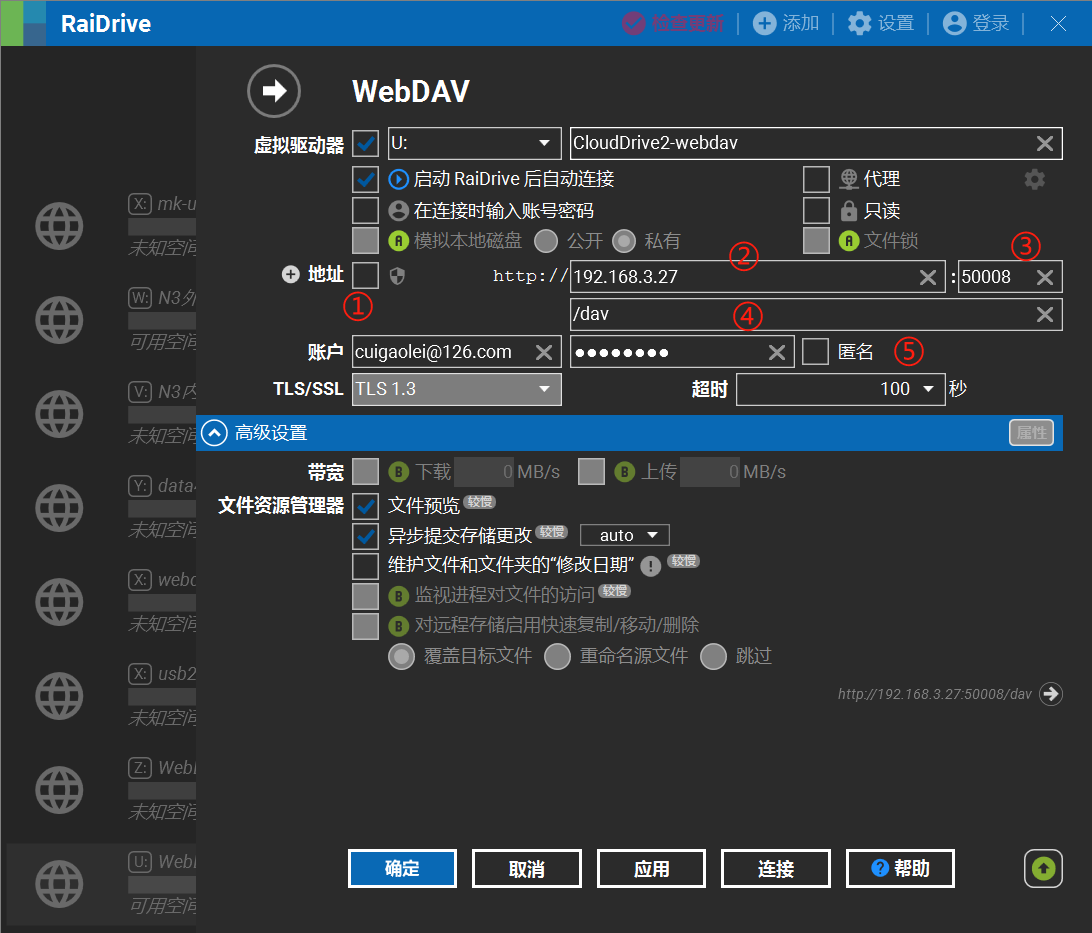Click the green up-arrow icon at bottom right
This screenshot has width=1092, height=933.
coord(1043,868)
